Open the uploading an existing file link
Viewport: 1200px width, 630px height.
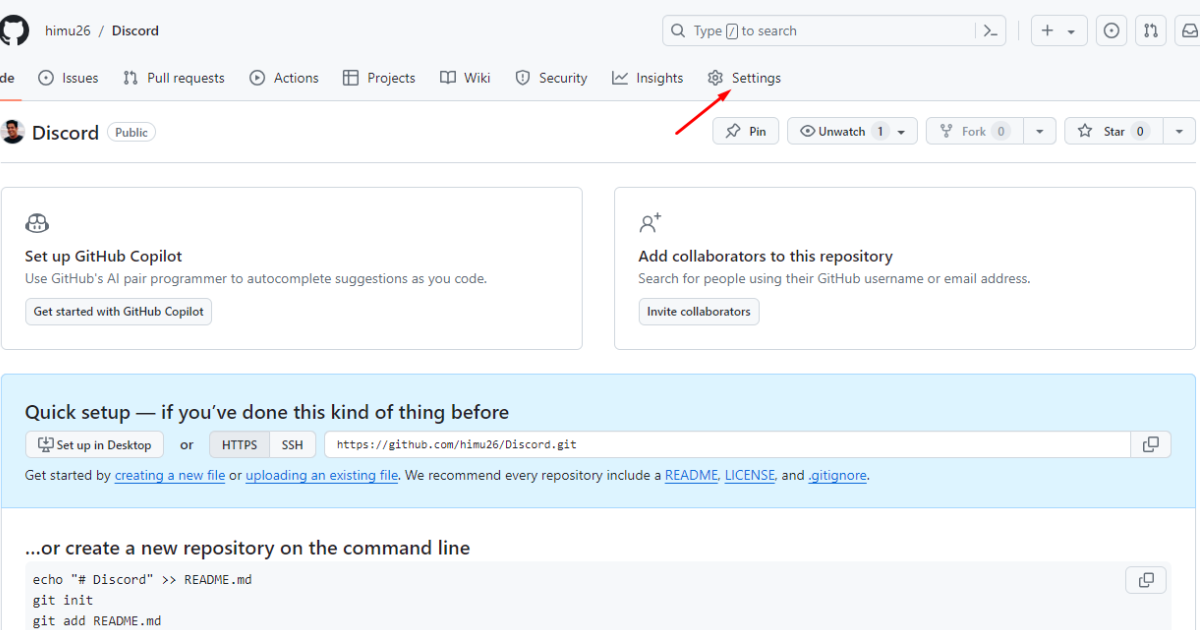coord(322,476)
